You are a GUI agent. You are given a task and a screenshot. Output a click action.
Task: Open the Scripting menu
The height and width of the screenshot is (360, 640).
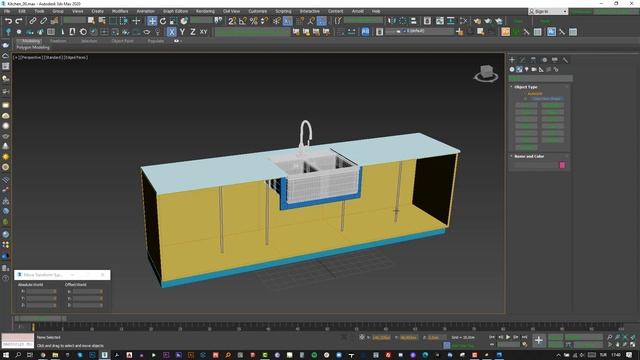click(x=283, y=11)
